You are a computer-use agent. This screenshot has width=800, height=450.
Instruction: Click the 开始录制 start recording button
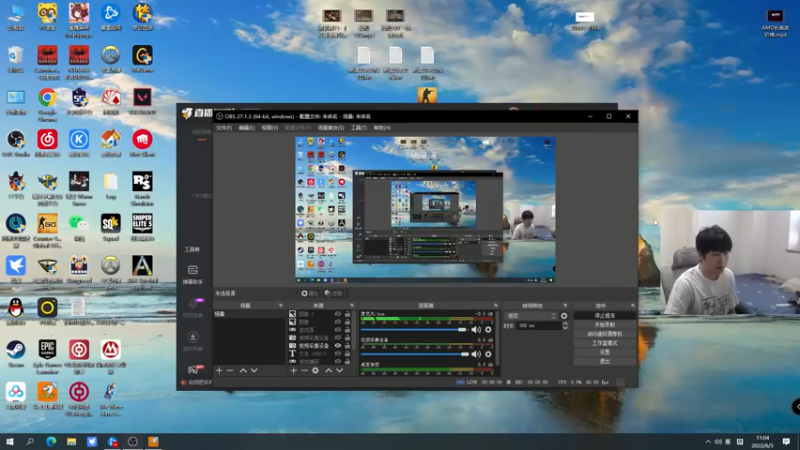(604, 324)
